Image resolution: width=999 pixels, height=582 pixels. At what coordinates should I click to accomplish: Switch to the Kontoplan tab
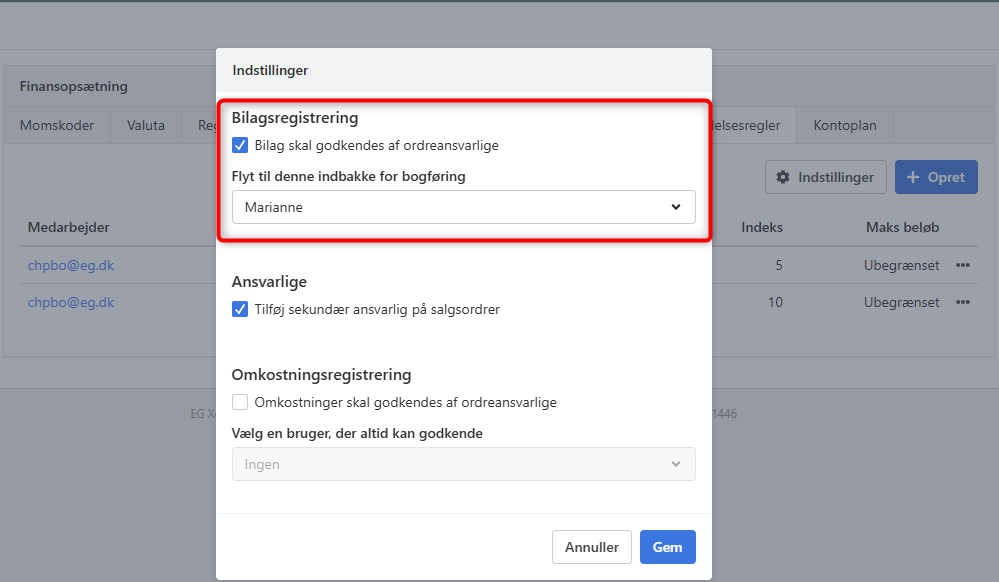(843, 125)
